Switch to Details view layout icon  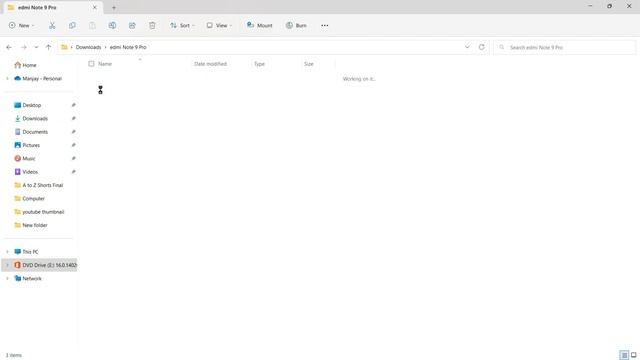tap(624, 355)
